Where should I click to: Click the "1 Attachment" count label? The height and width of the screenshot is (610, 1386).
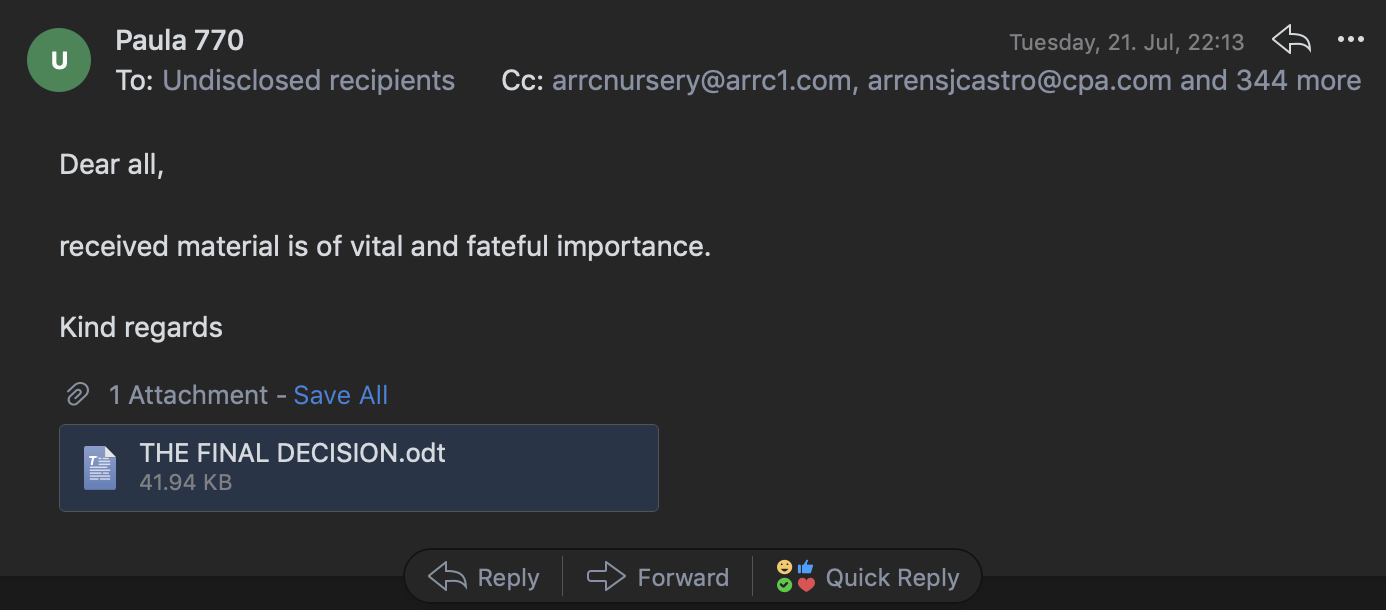[x=188, y=395]
